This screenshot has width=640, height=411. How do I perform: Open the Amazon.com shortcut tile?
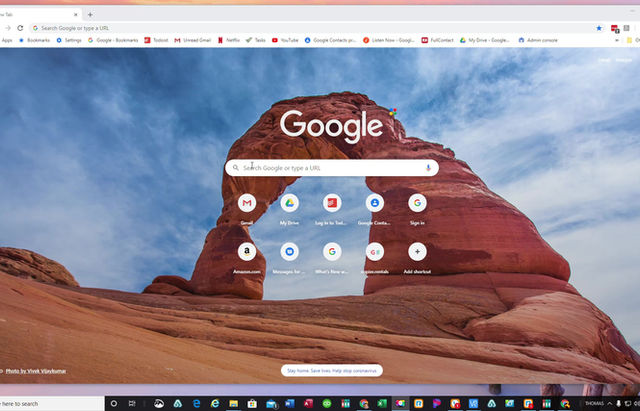[x=247, y=252]
